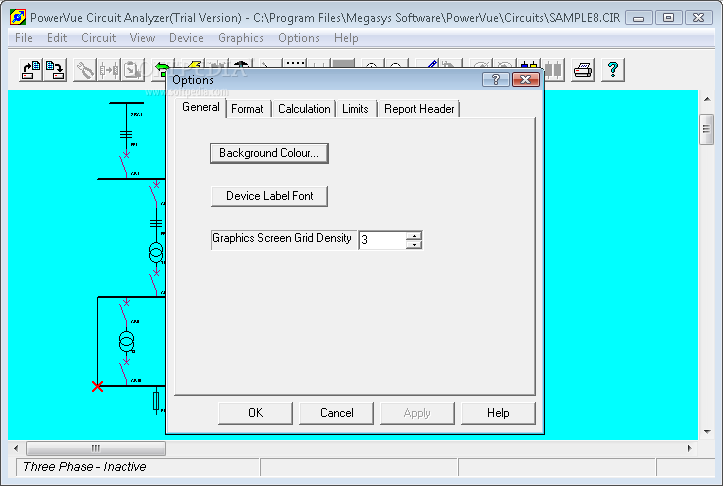Open the Device menu
Screen dimensions: 723x486
186,38
